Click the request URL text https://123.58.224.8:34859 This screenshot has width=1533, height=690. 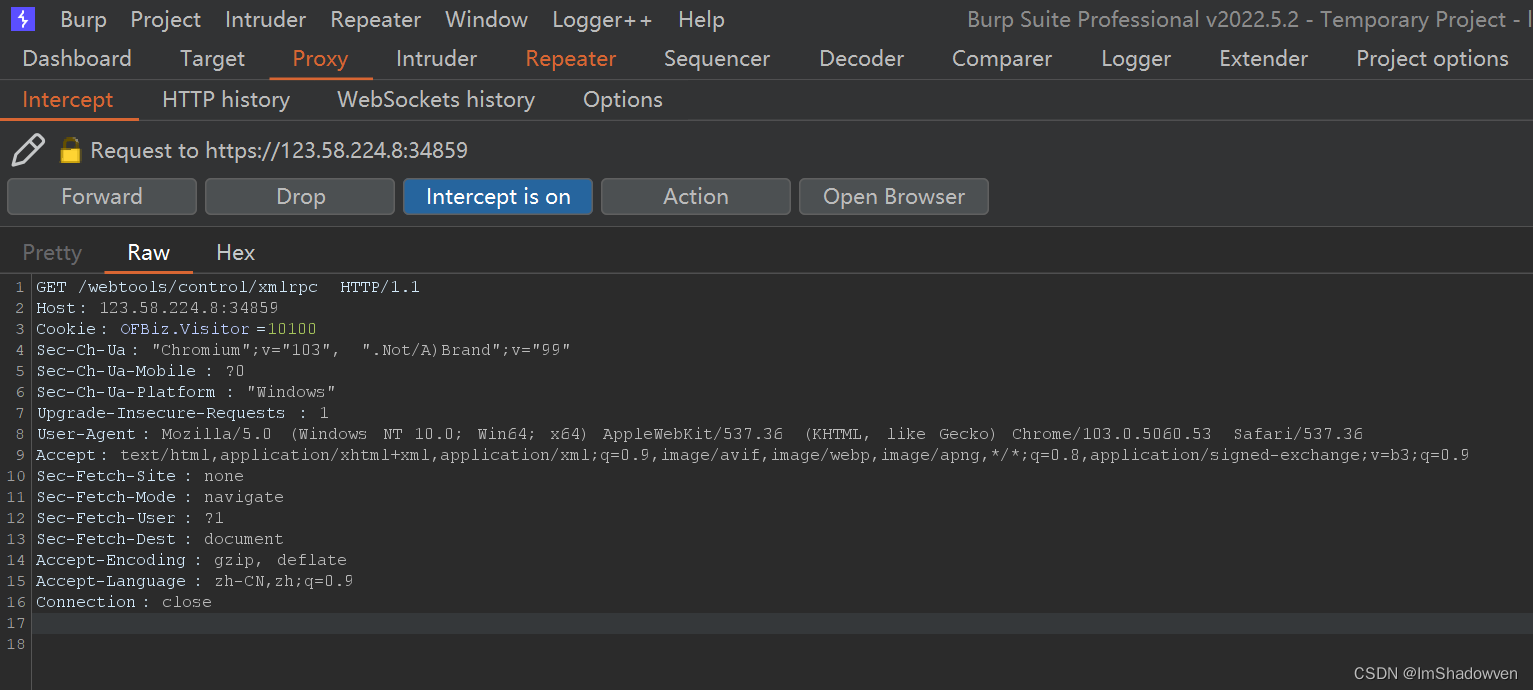click(336, 151)
